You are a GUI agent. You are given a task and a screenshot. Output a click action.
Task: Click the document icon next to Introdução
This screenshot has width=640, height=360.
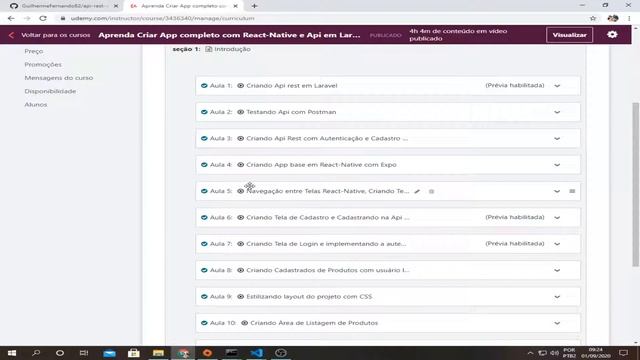[209, 49]
